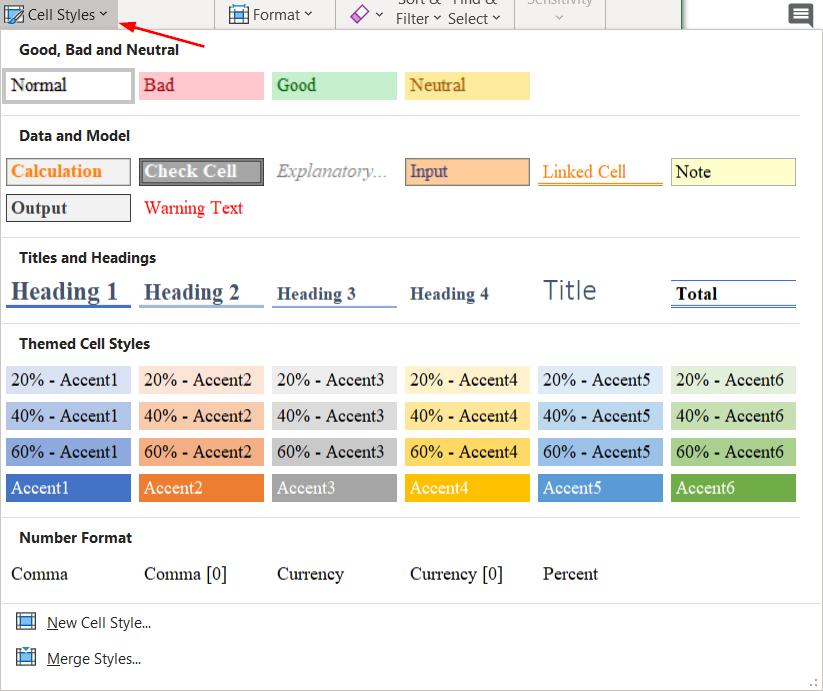Apply the solid Accent6 green style
This screenshot has height=691, width=823.
pos(733,488)
